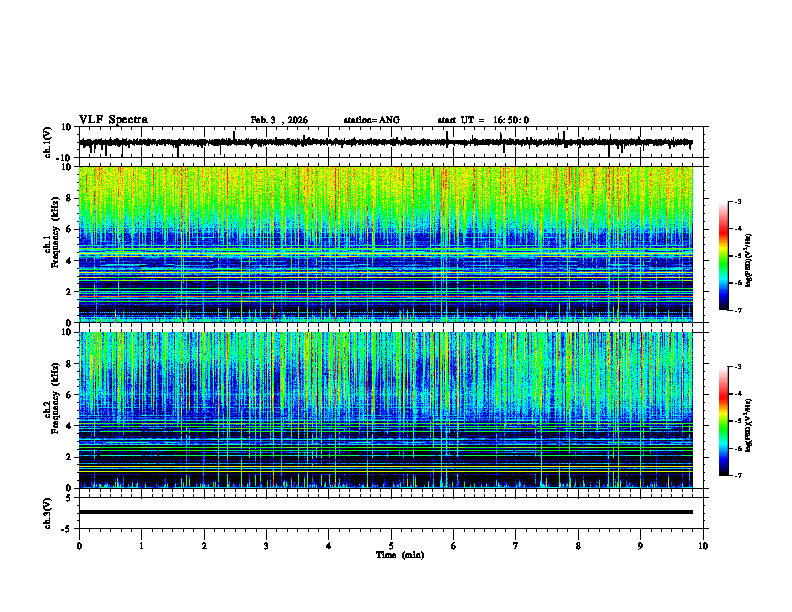Click the ch.2 "Frequency (kHz)" axis label
This screenshot has height=612, width=792.
(55, 398)
